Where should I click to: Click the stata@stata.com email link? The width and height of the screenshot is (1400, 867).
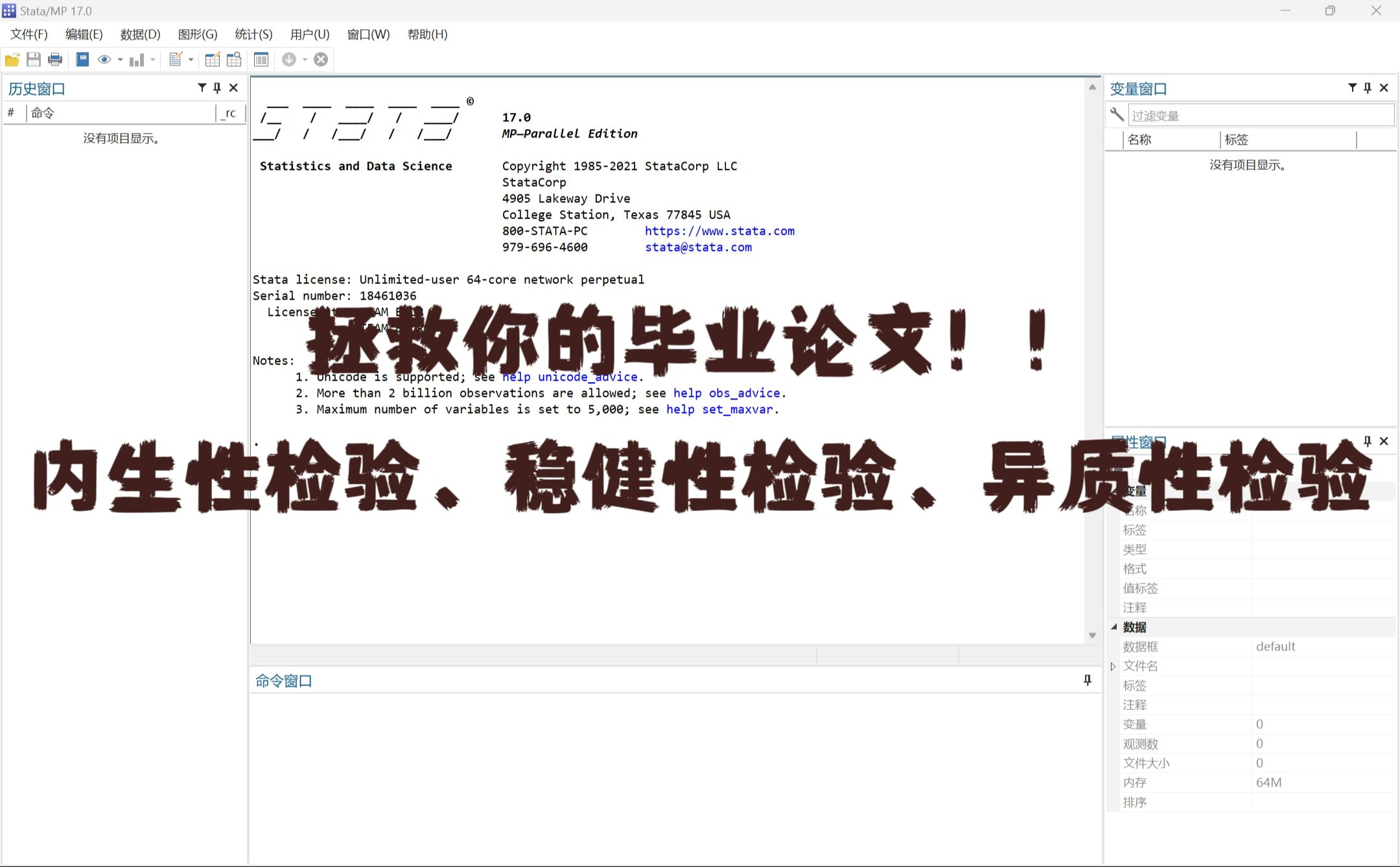[x=698, y=247]
